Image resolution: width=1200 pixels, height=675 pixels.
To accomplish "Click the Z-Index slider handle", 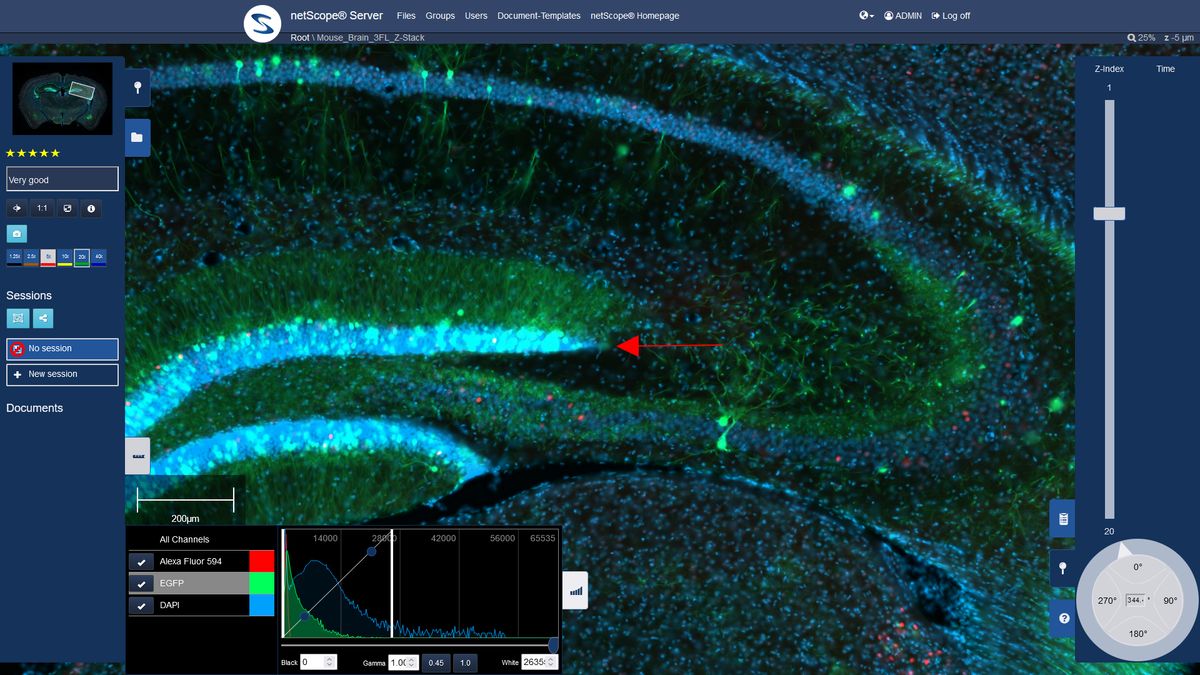I will [1109, 213].
